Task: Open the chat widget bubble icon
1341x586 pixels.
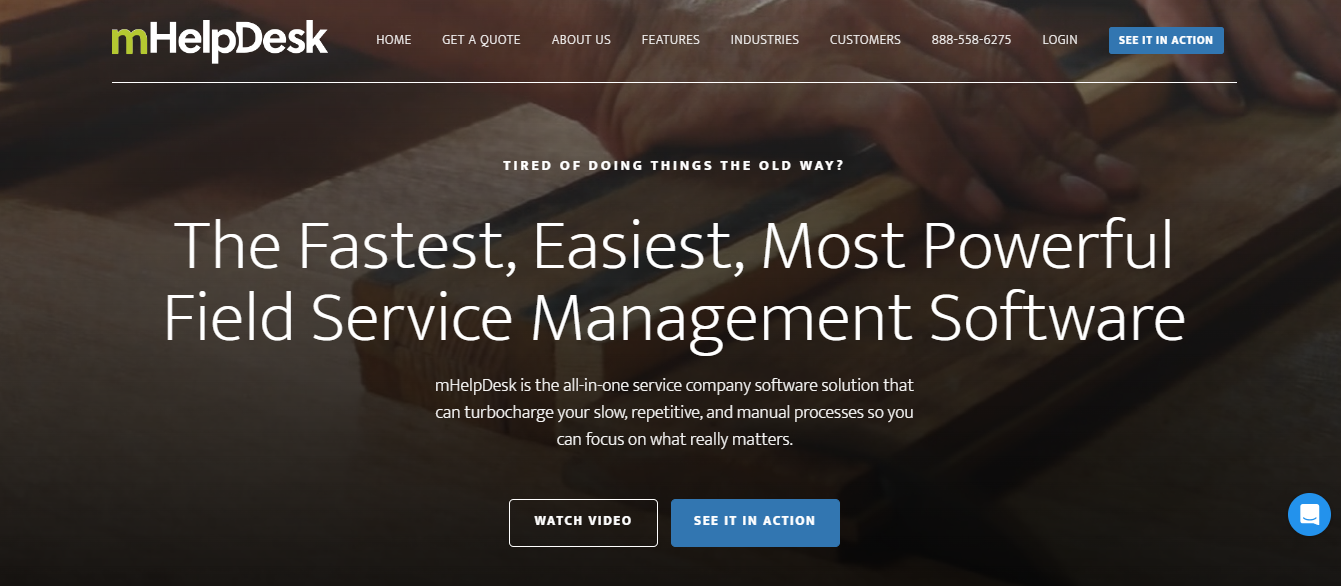Action: (x=1309, y=515)
